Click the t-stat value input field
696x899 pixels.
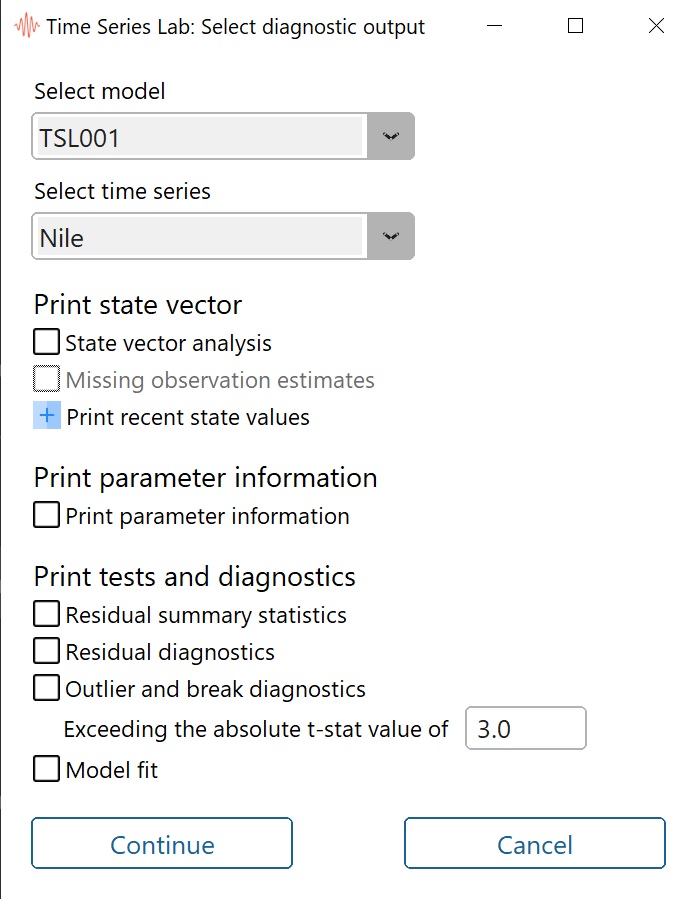point(526,729)
